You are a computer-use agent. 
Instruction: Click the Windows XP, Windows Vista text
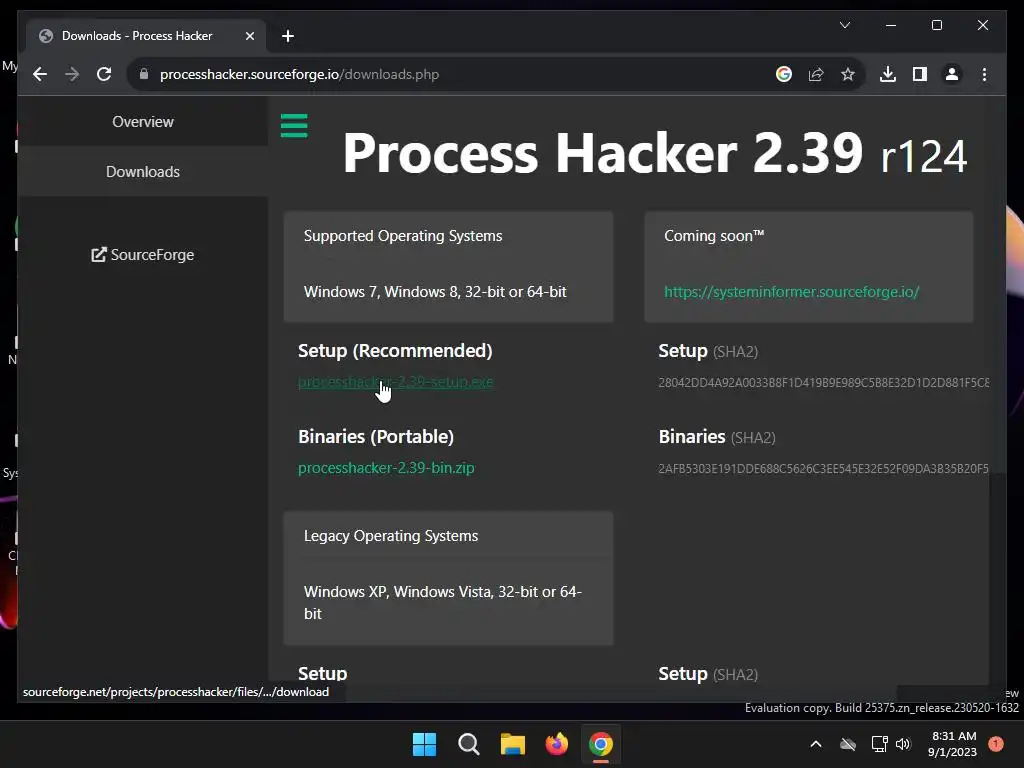tap(443, 602)
